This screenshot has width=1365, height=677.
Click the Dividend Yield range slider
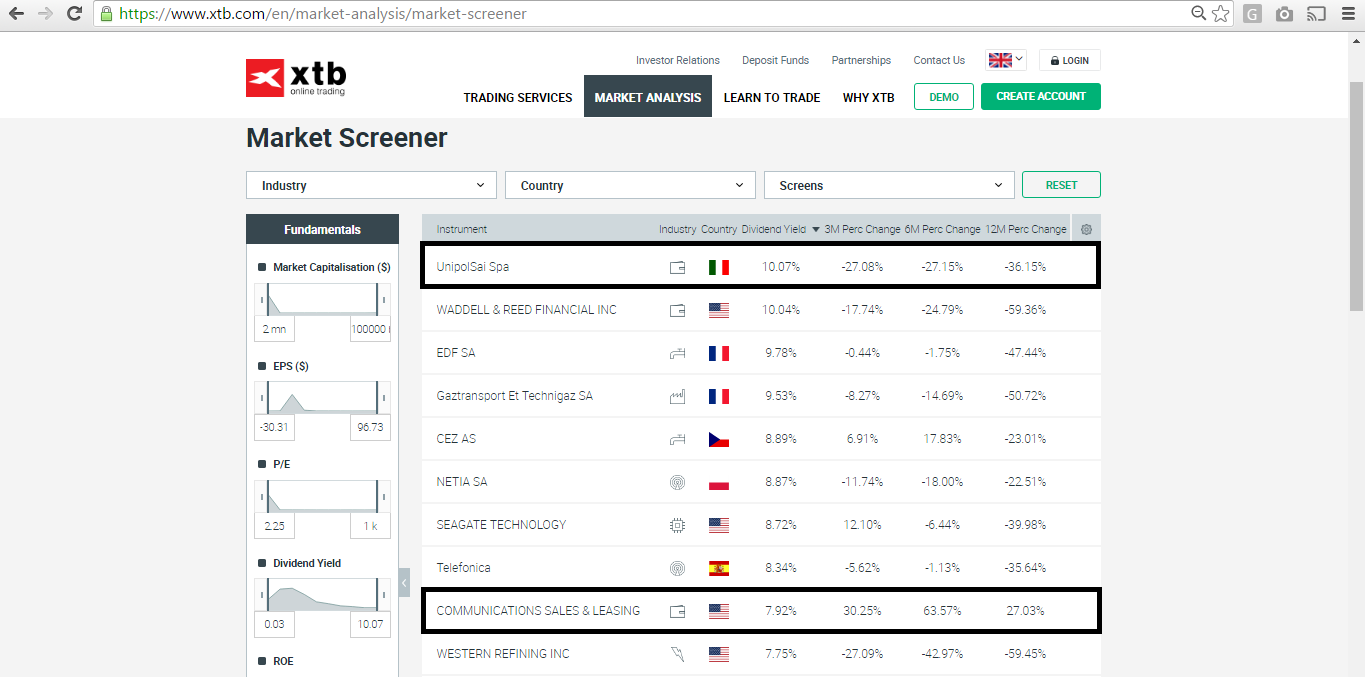click(x=322, y=596)
